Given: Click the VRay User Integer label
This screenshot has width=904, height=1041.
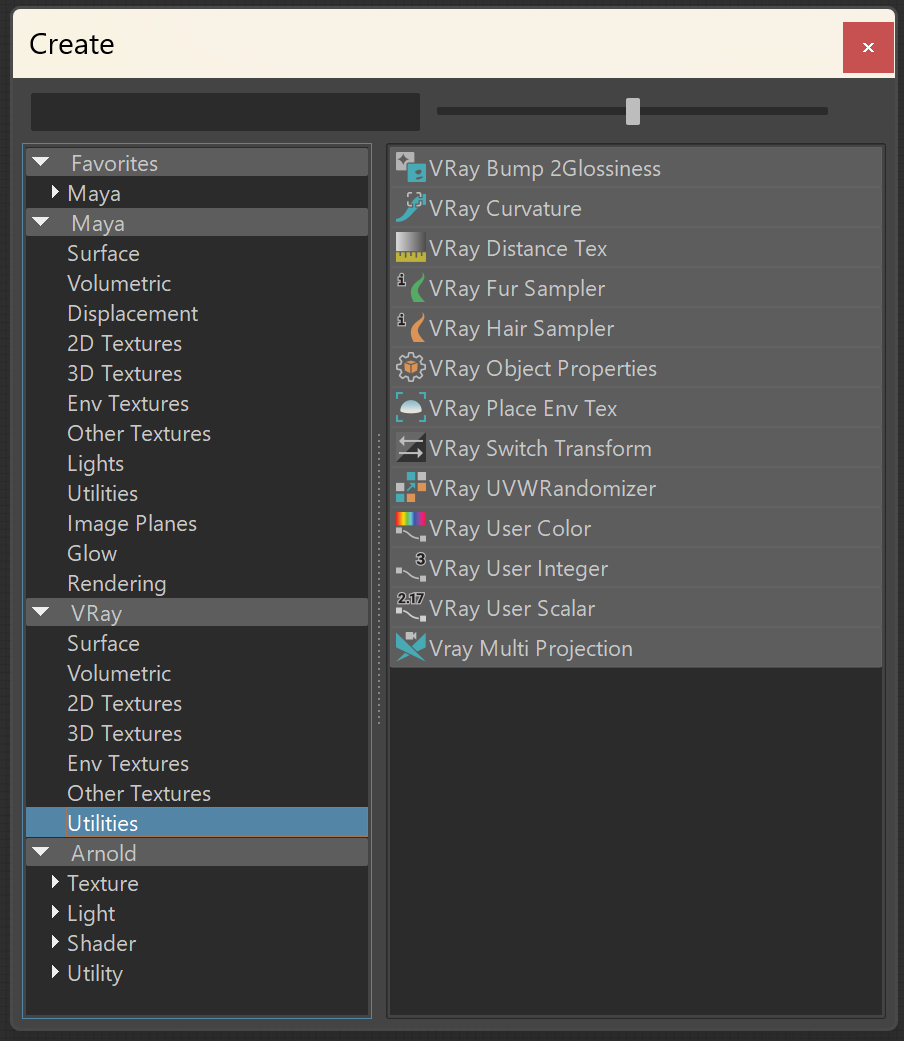Looking at the screenshot, I should [518, 568].
